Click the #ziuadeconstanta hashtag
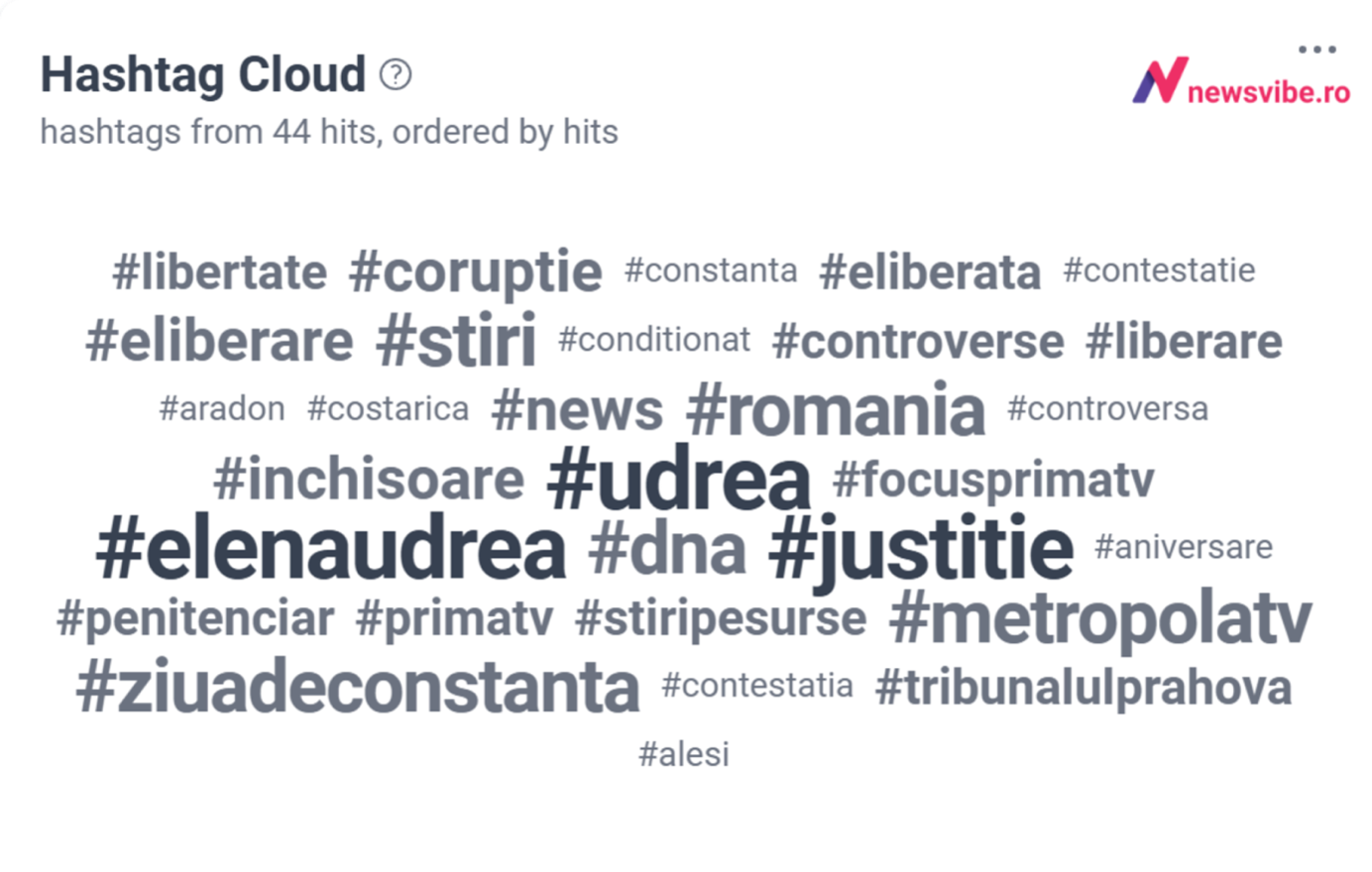This screenshot has width=1372, height=872. click(358, 687)
